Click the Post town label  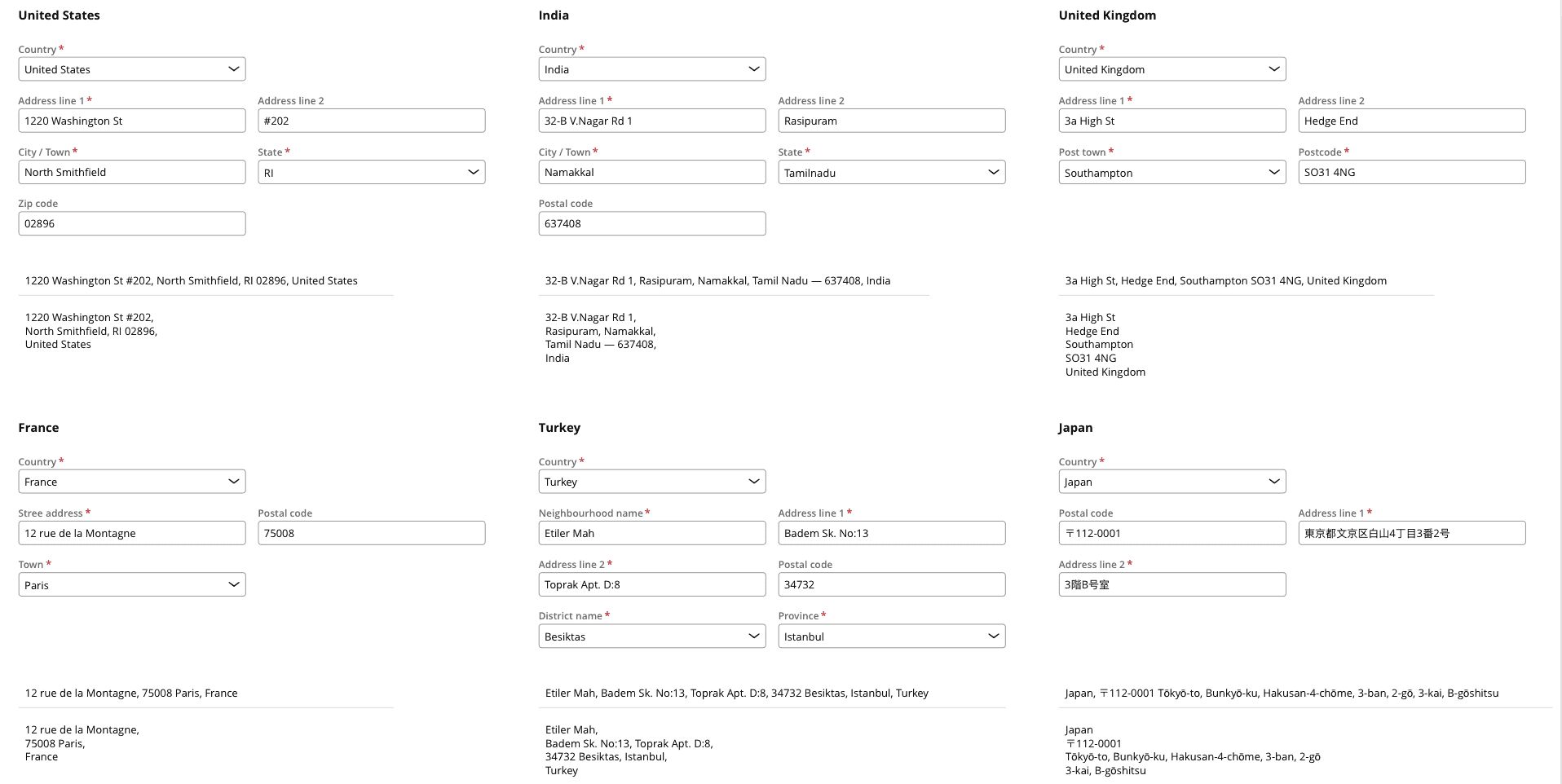[1083, 152]
